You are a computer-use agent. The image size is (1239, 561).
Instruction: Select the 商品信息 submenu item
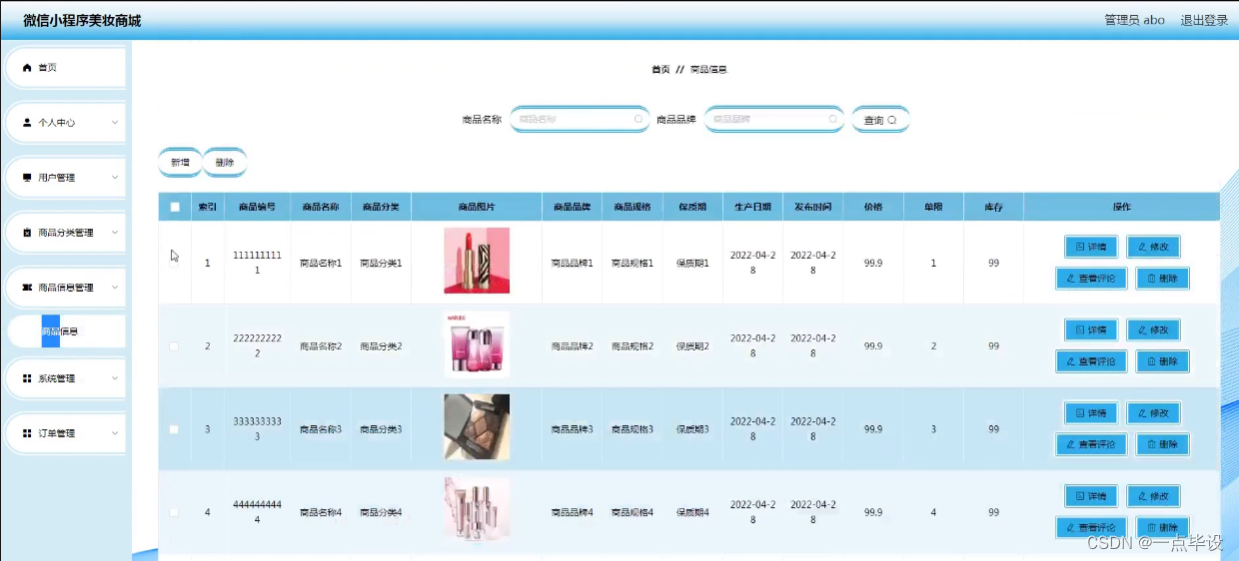pyautogui.click(x=66, y=331)
